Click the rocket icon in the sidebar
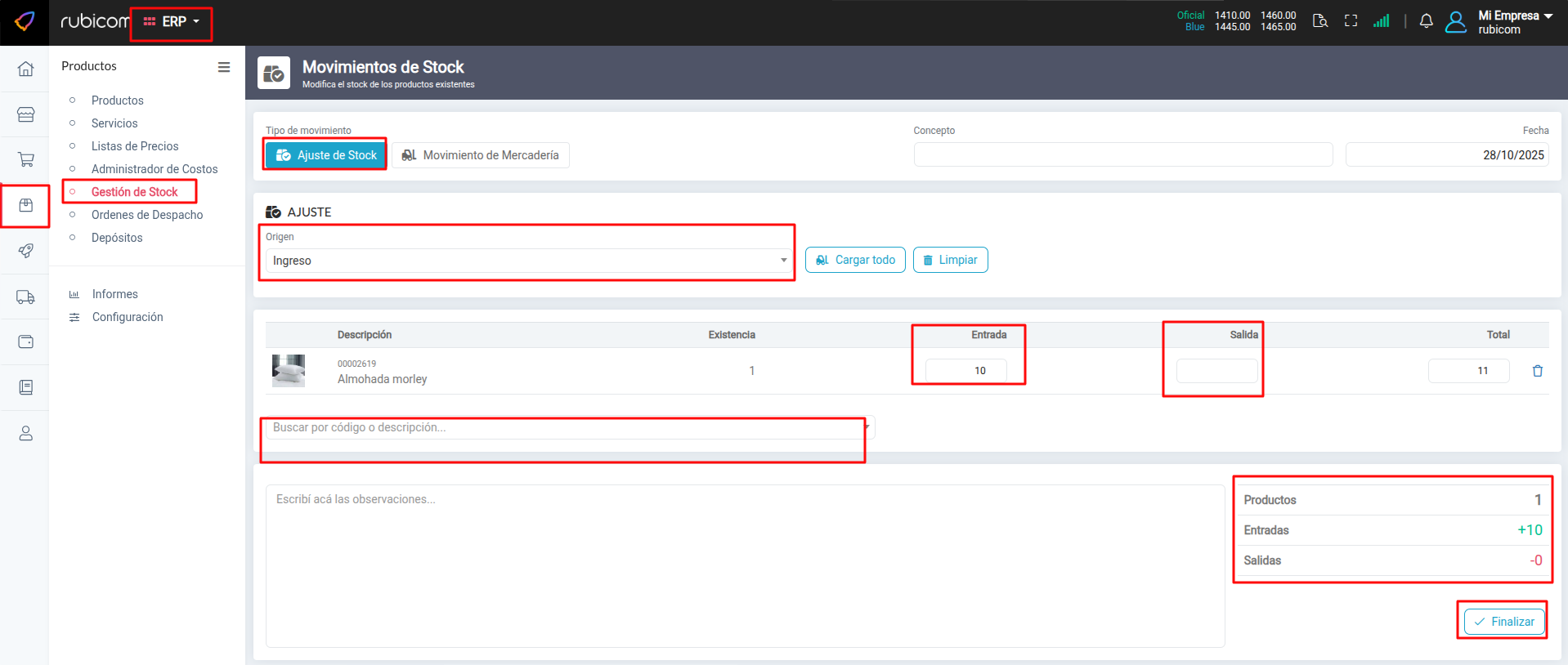 (25, 251)
